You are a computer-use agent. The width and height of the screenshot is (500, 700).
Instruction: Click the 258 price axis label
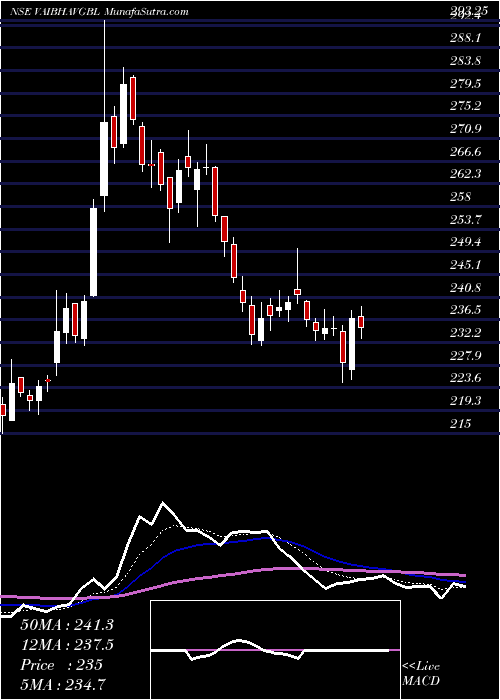click(x=460, y=197)
